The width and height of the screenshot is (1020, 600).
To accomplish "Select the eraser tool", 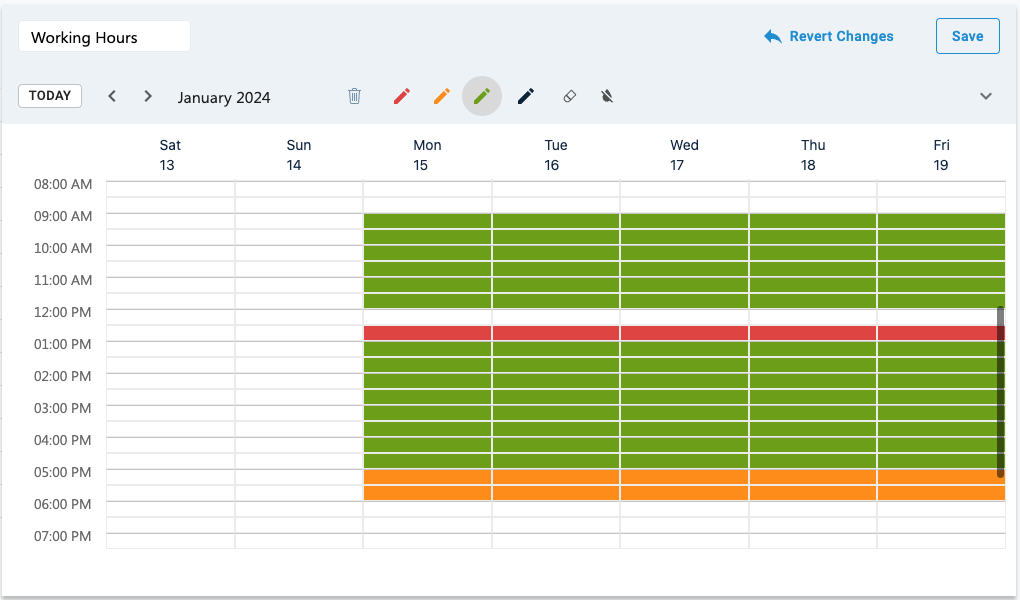I will pyautogui.click(x=570, y=96).
